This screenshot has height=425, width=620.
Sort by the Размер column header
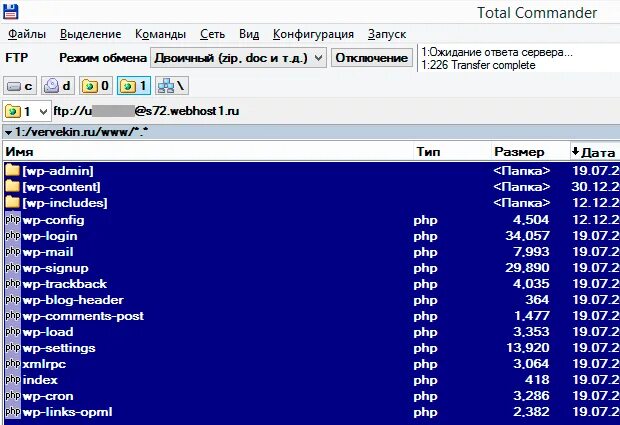coord(530,152)
